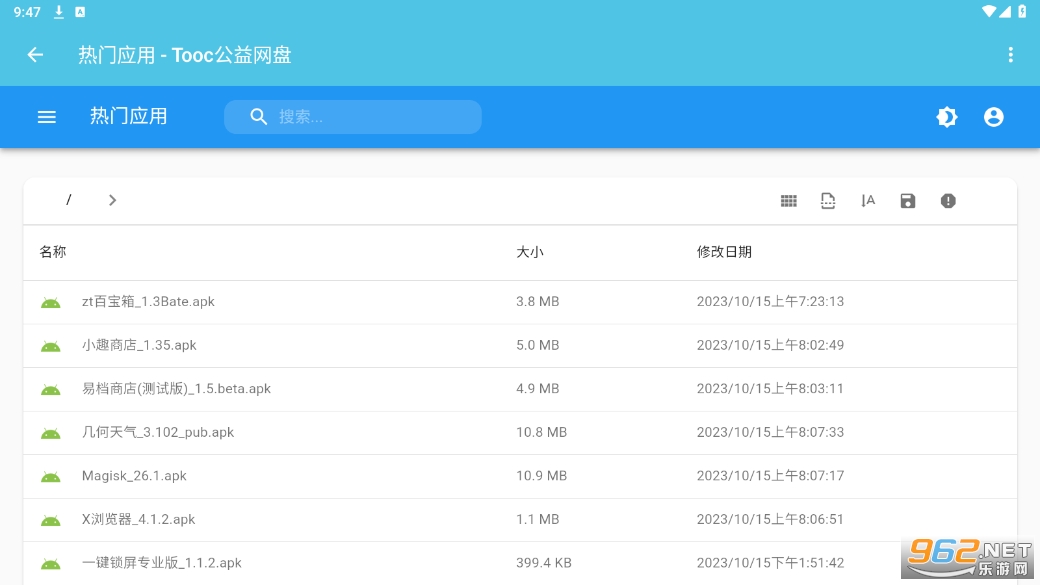
Task: Sort by 名称 column header
Action: [53, 251]
